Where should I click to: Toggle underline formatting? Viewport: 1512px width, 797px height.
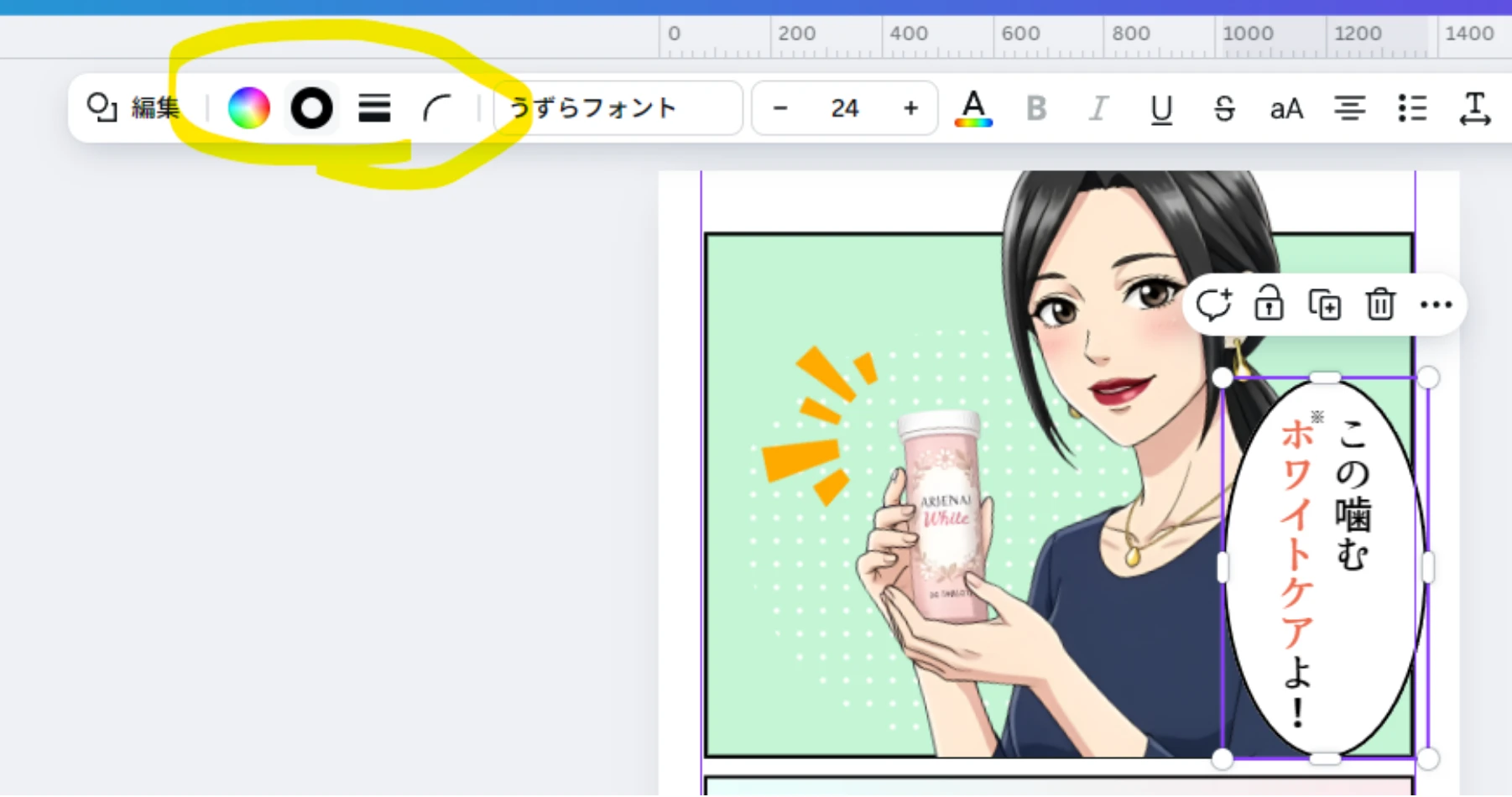click(1161, 108)
